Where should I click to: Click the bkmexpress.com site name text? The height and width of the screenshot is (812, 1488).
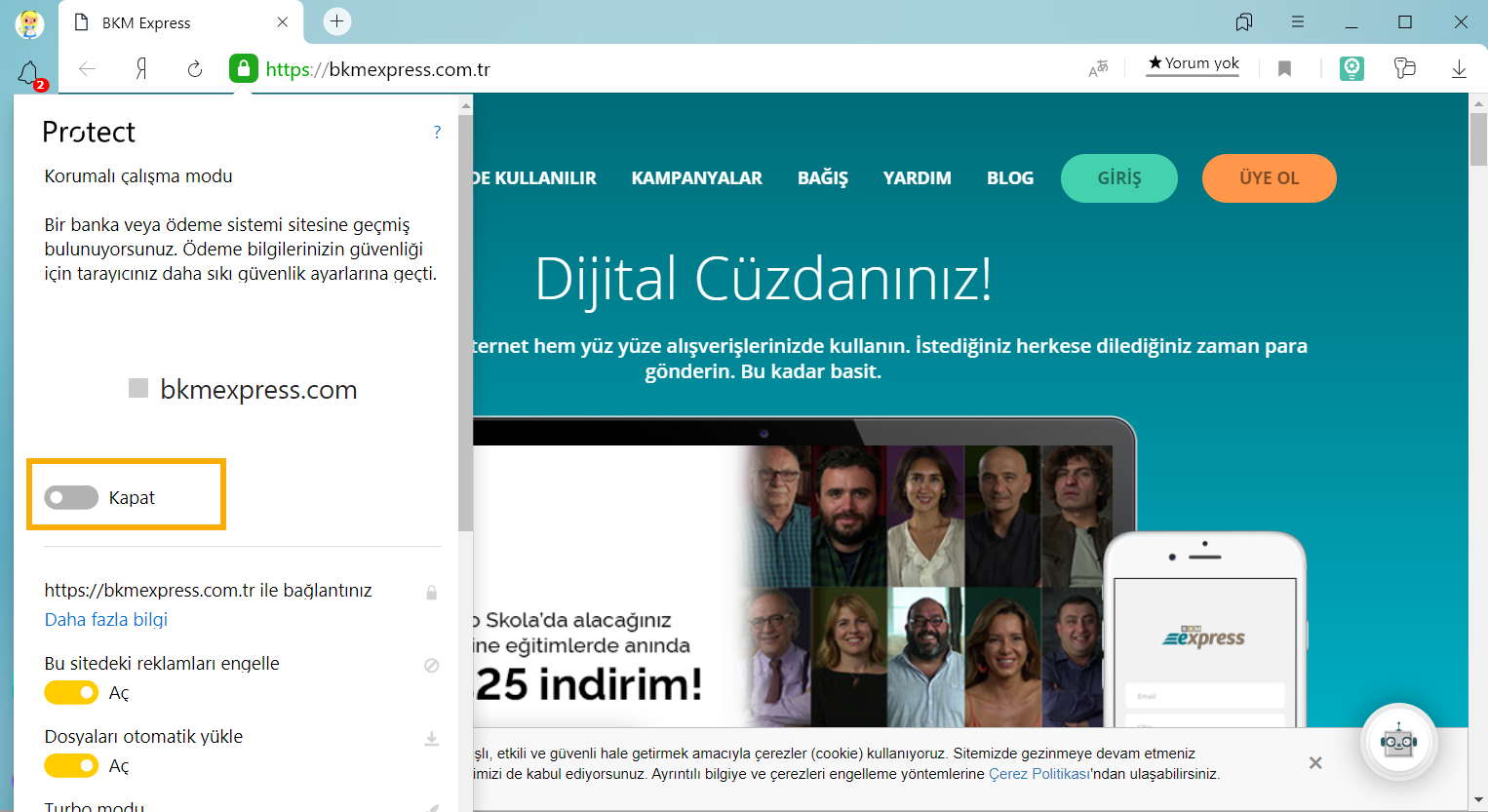pyautogui.click(x=258, y=390)
